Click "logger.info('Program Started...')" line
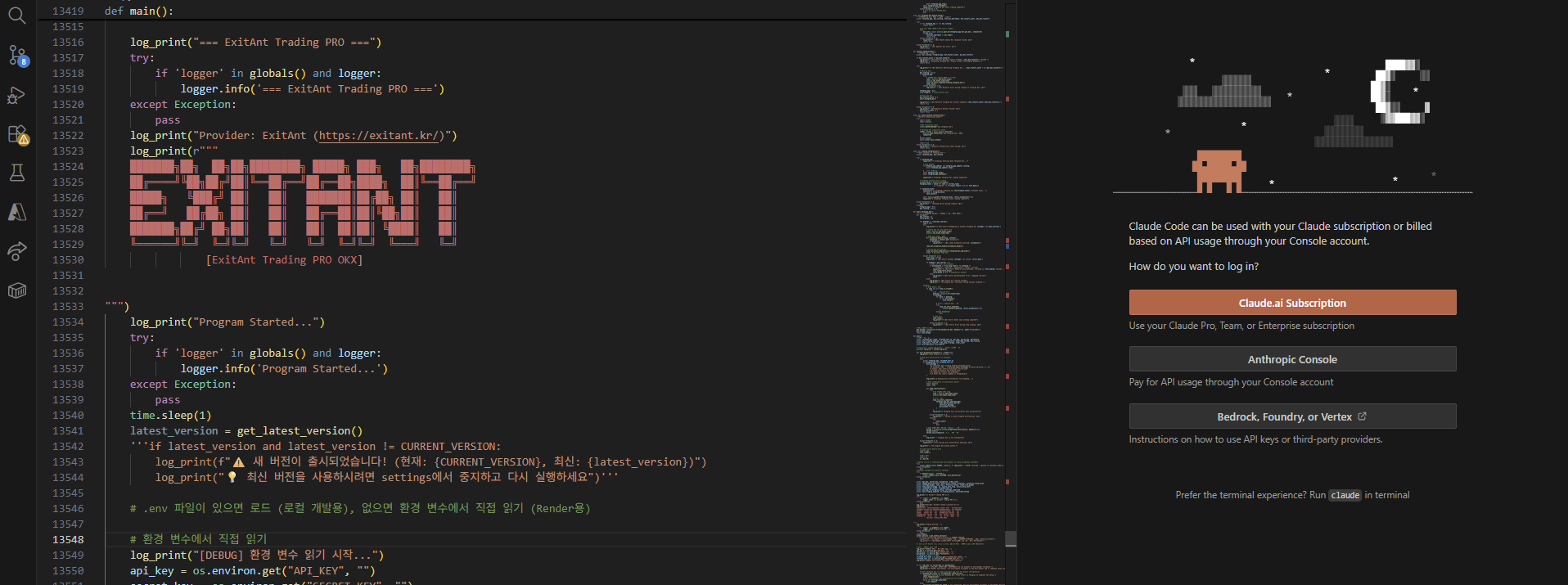Viewport: 1568px width, 585px height. (x=284, y=369)
